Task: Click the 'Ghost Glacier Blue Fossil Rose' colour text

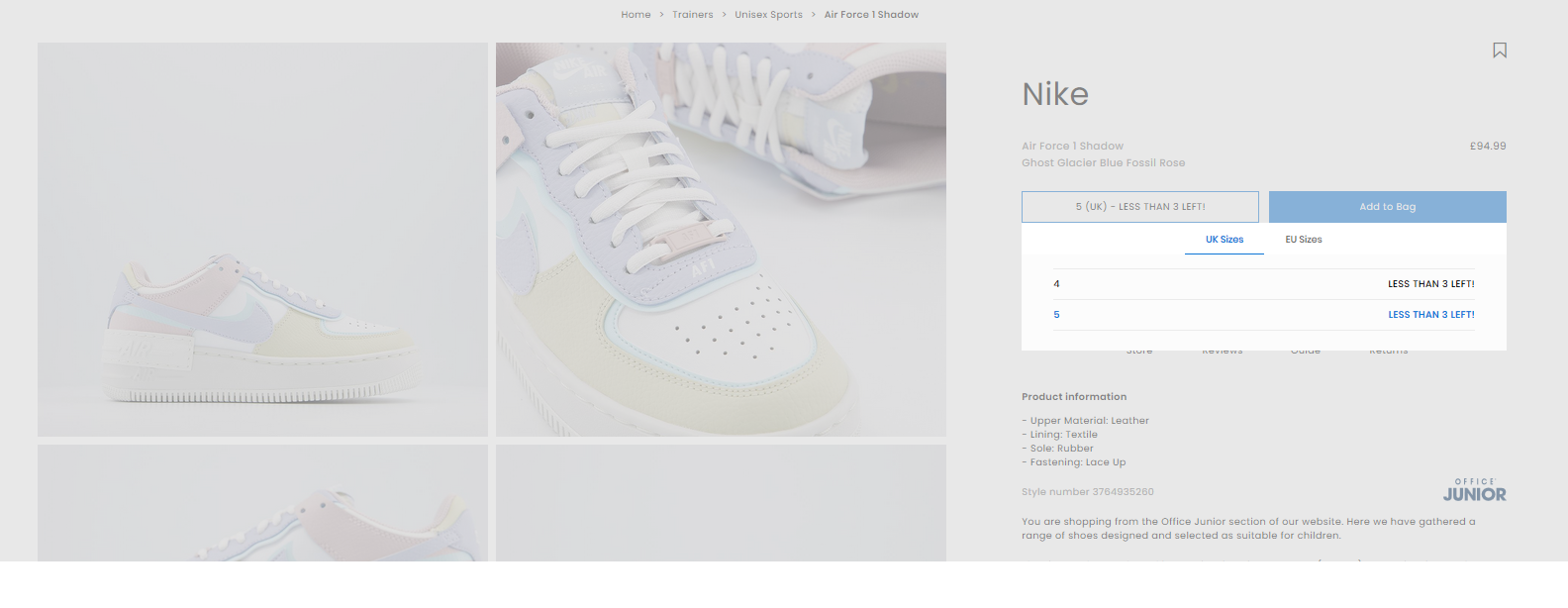Action: 1103,162
